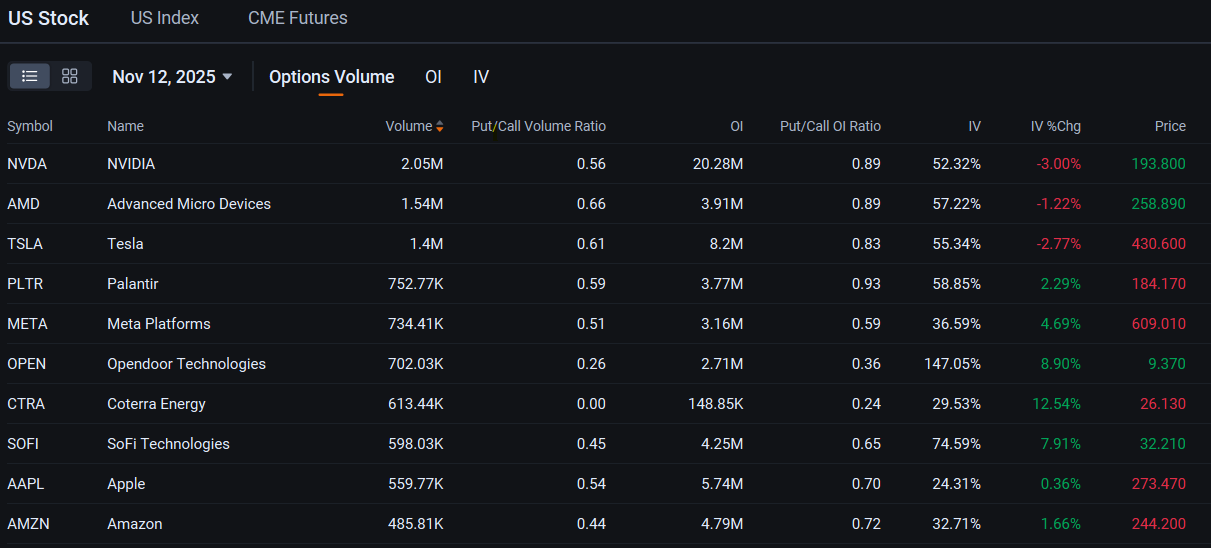Screen dimensions: 1211x548
Task: Sort by the OI column header
Action: [x=736, y=126]
